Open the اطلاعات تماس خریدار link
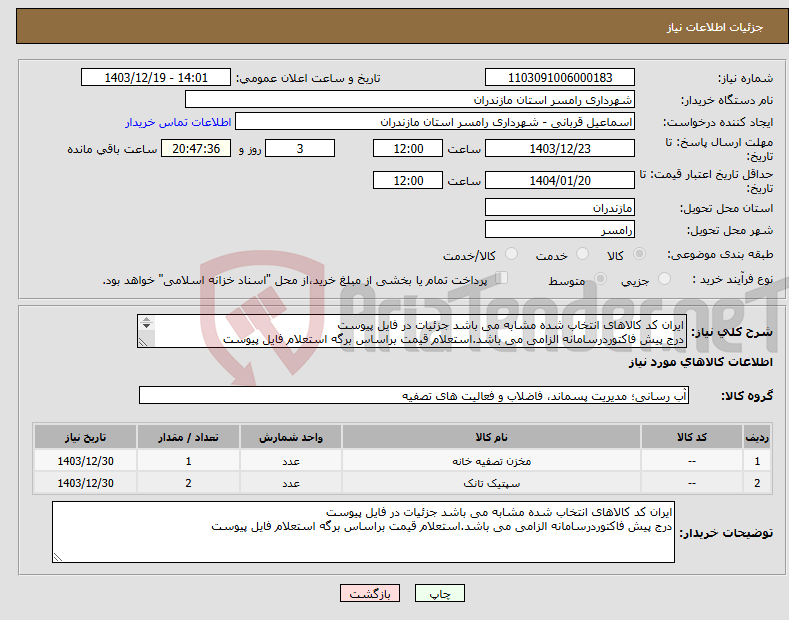Image resolution: width=789 pixels, height=620 pixels. click(x=178, y=122)
